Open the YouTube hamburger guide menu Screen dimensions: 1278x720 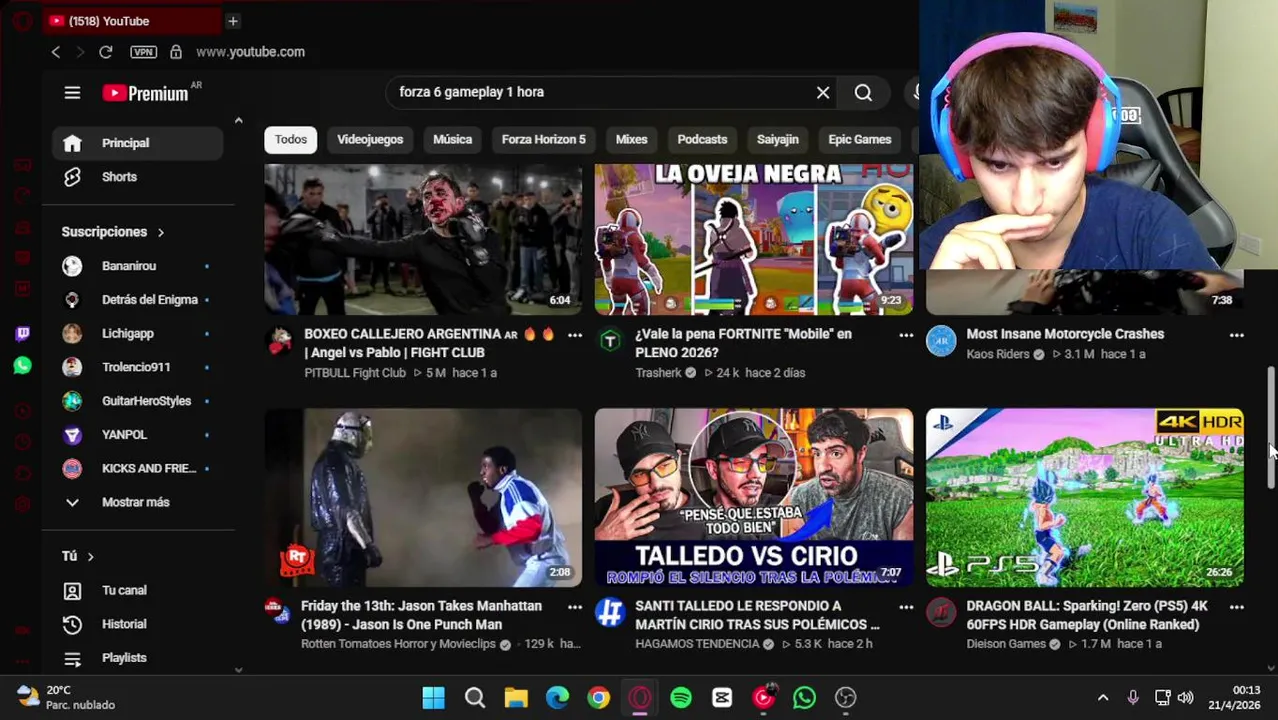(72, 93)
